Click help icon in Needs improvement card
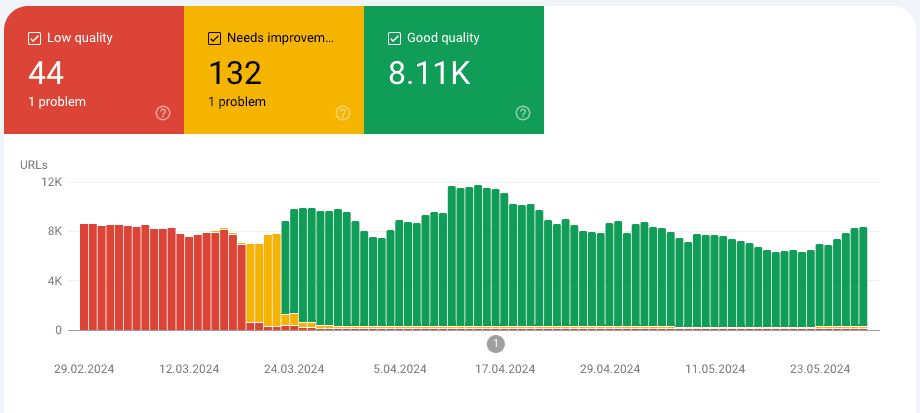920x413 pixels. click(x=343, y=113)
